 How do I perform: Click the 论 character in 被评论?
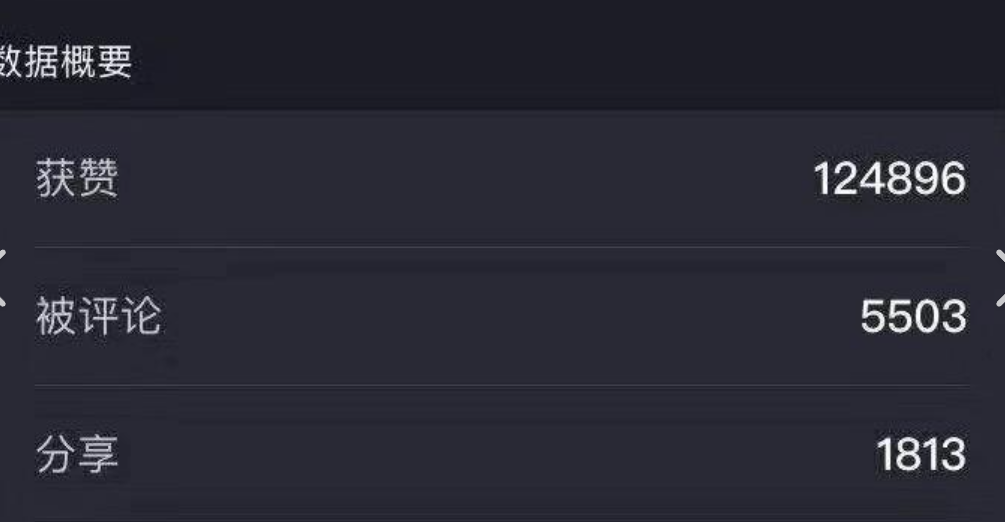[x=142, y=316]
